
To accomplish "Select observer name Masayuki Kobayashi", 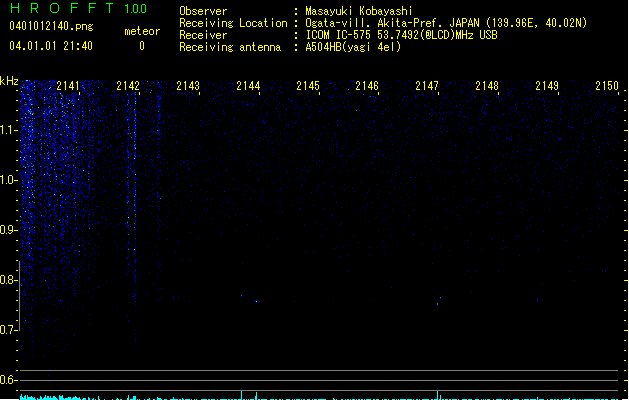I will pos(359,11).
